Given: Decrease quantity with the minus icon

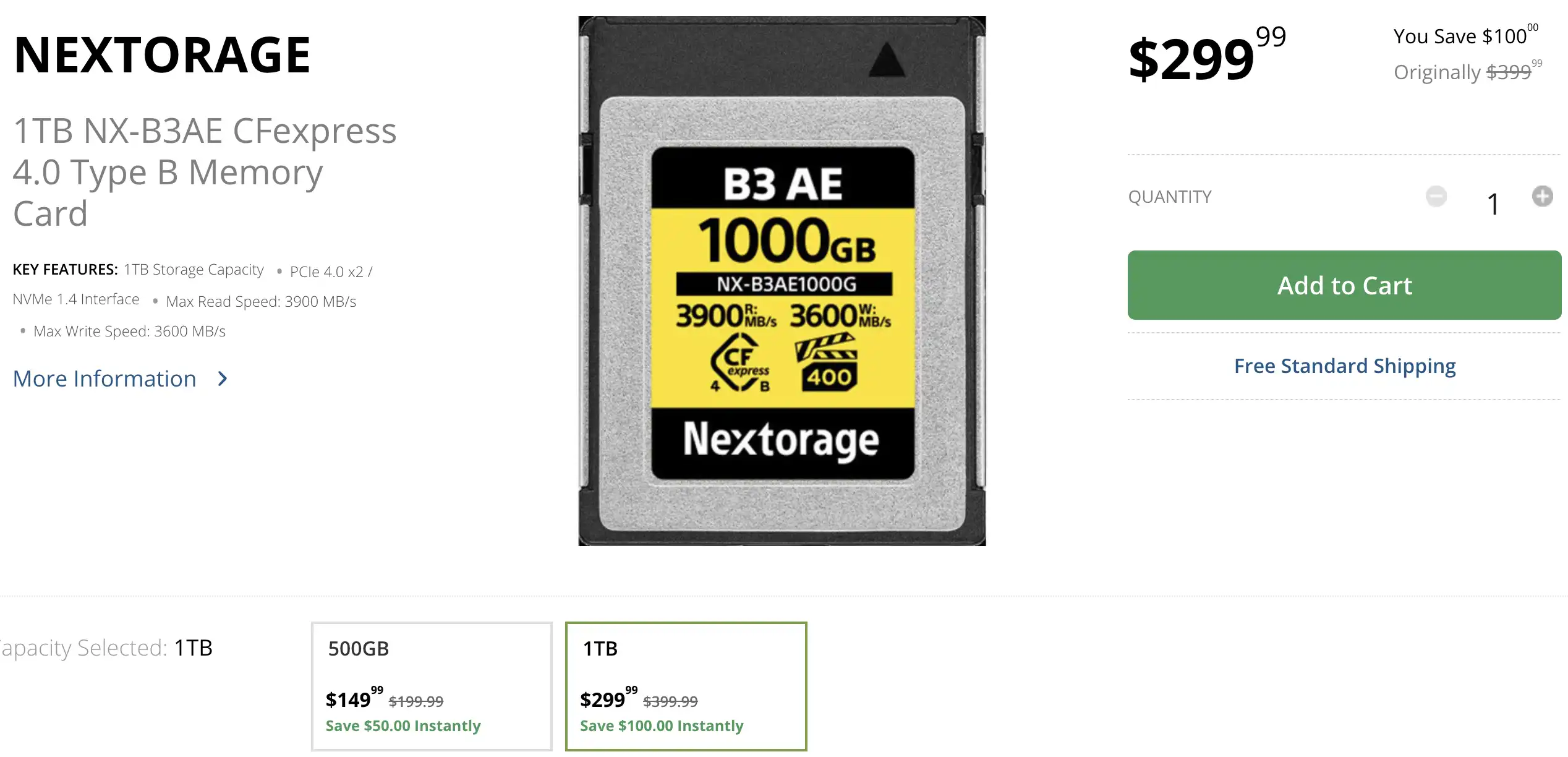Looking at the screenshot, I should pos(1436,196).
